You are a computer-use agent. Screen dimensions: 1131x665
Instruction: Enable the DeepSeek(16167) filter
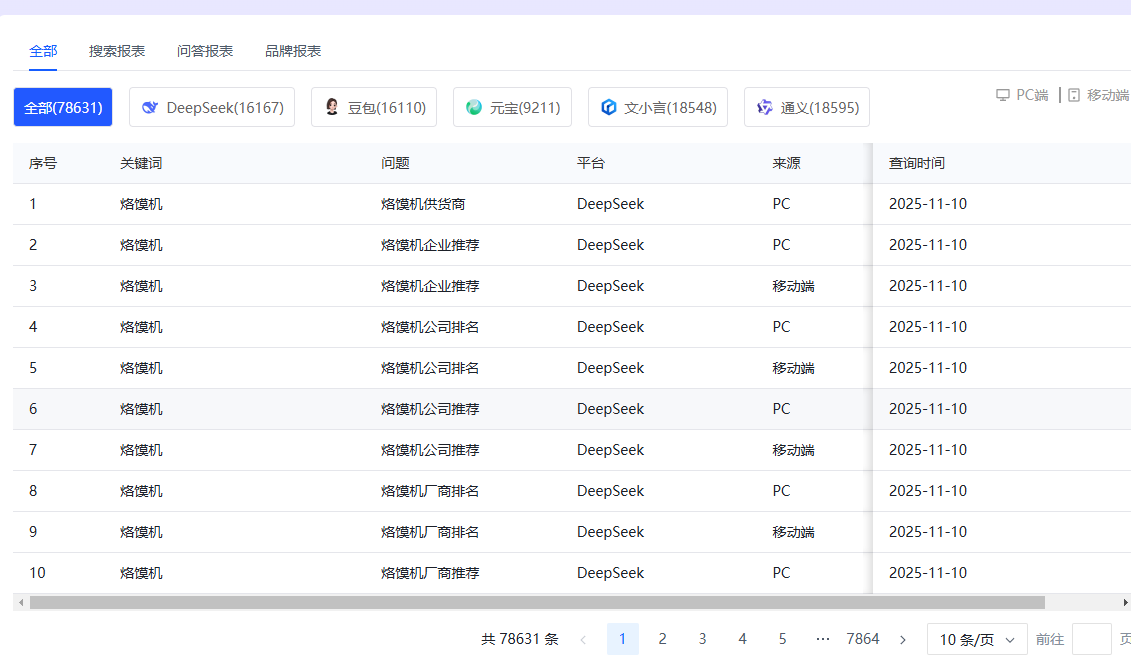pos(211,107)
